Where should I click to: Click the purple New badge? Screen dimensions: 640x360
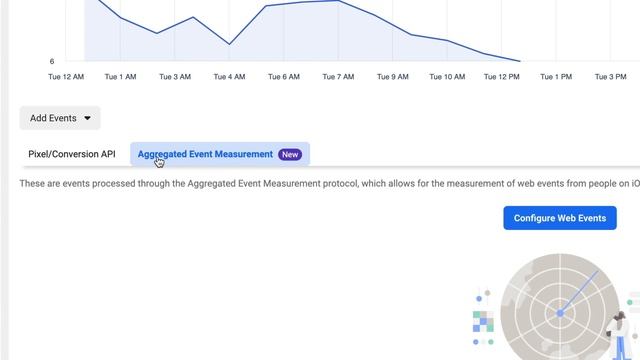tap(290, 154)
